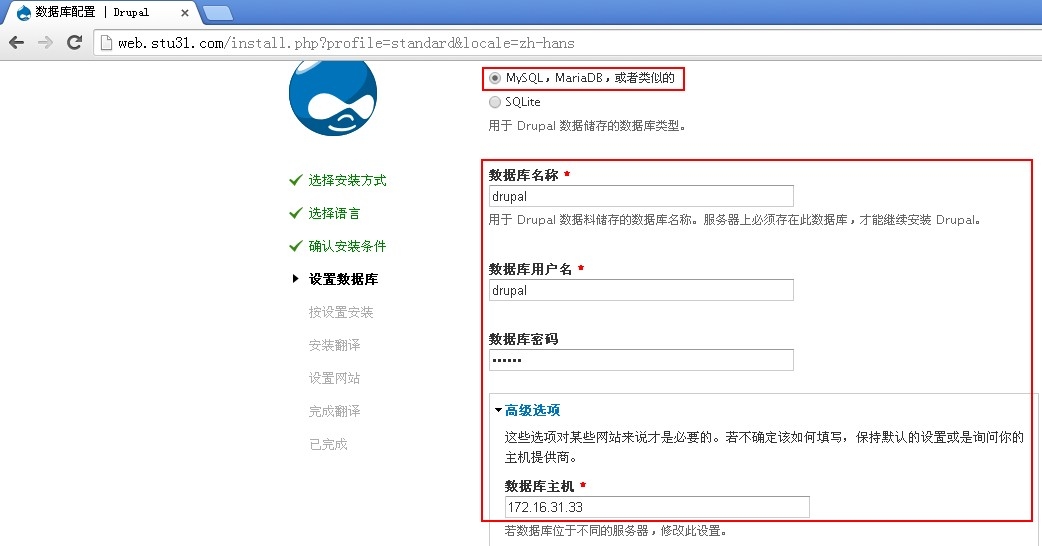Click the browser back arrow button
This screenshot has width=1042, height=546.
17,43
